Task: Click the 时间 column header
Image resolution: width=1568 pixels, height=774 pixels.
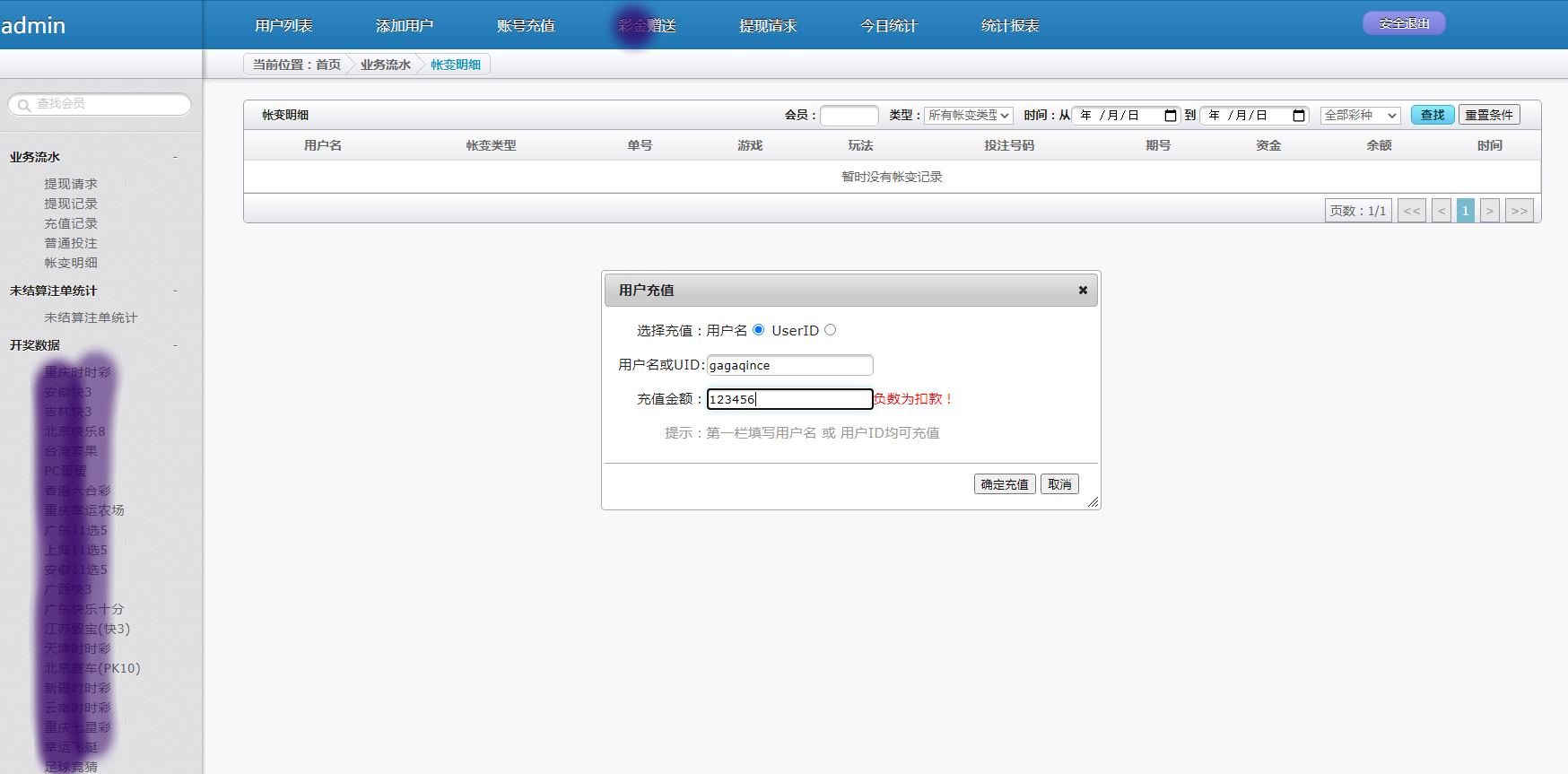Action: point(1489,145)
